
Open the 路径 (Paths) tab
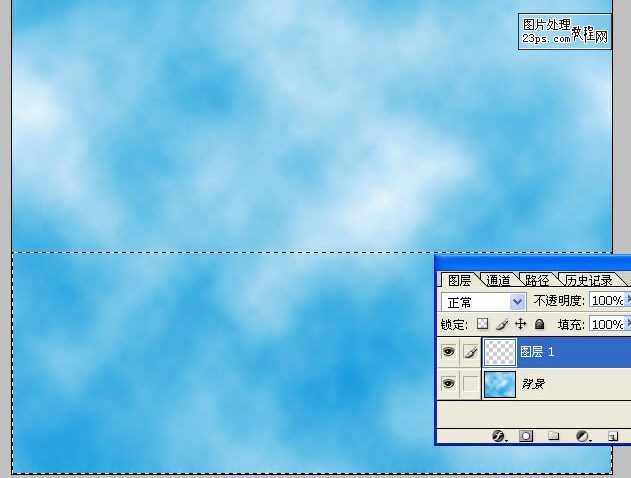pyautogui.click(x=537, y=280)
